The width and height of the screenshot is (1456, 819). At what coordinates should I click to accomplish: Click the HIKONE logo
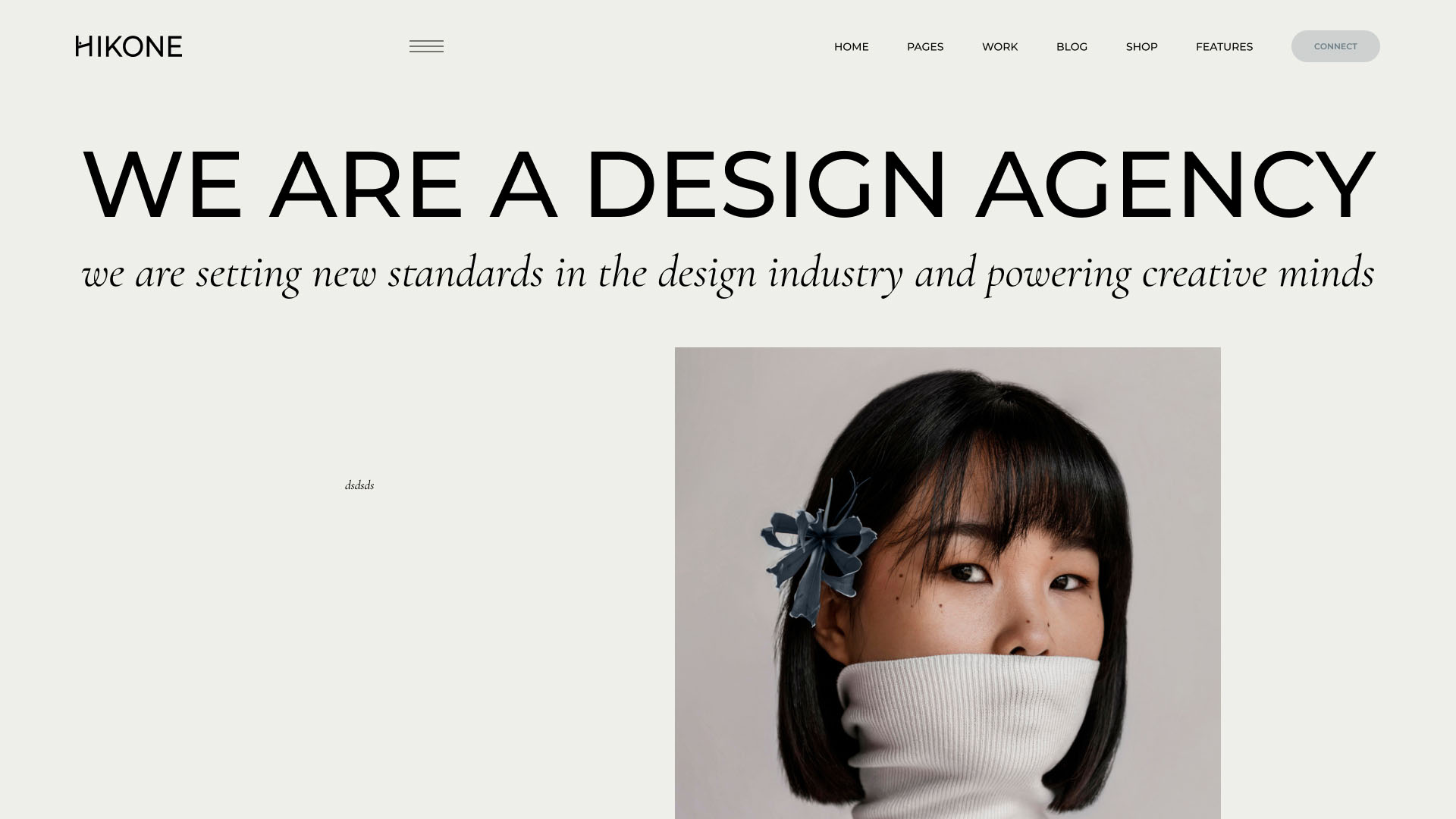click(129, 46)
